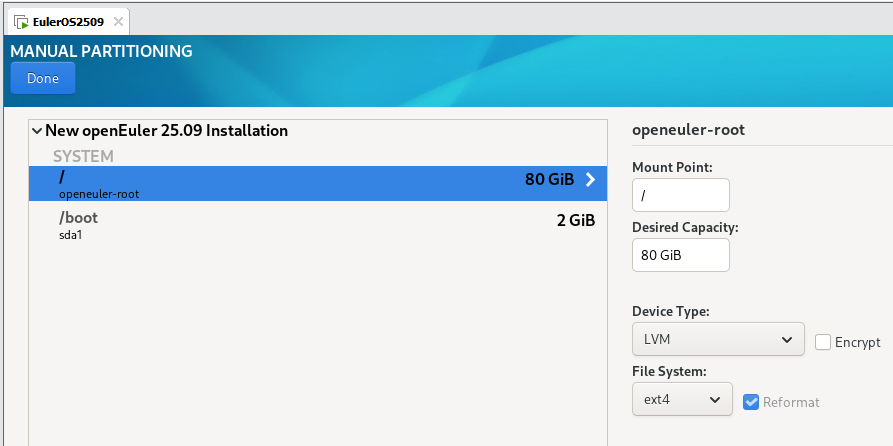Open the File System ext4 dropdown
The height and width of the screenshot is (446, 893).
(682, 399)
